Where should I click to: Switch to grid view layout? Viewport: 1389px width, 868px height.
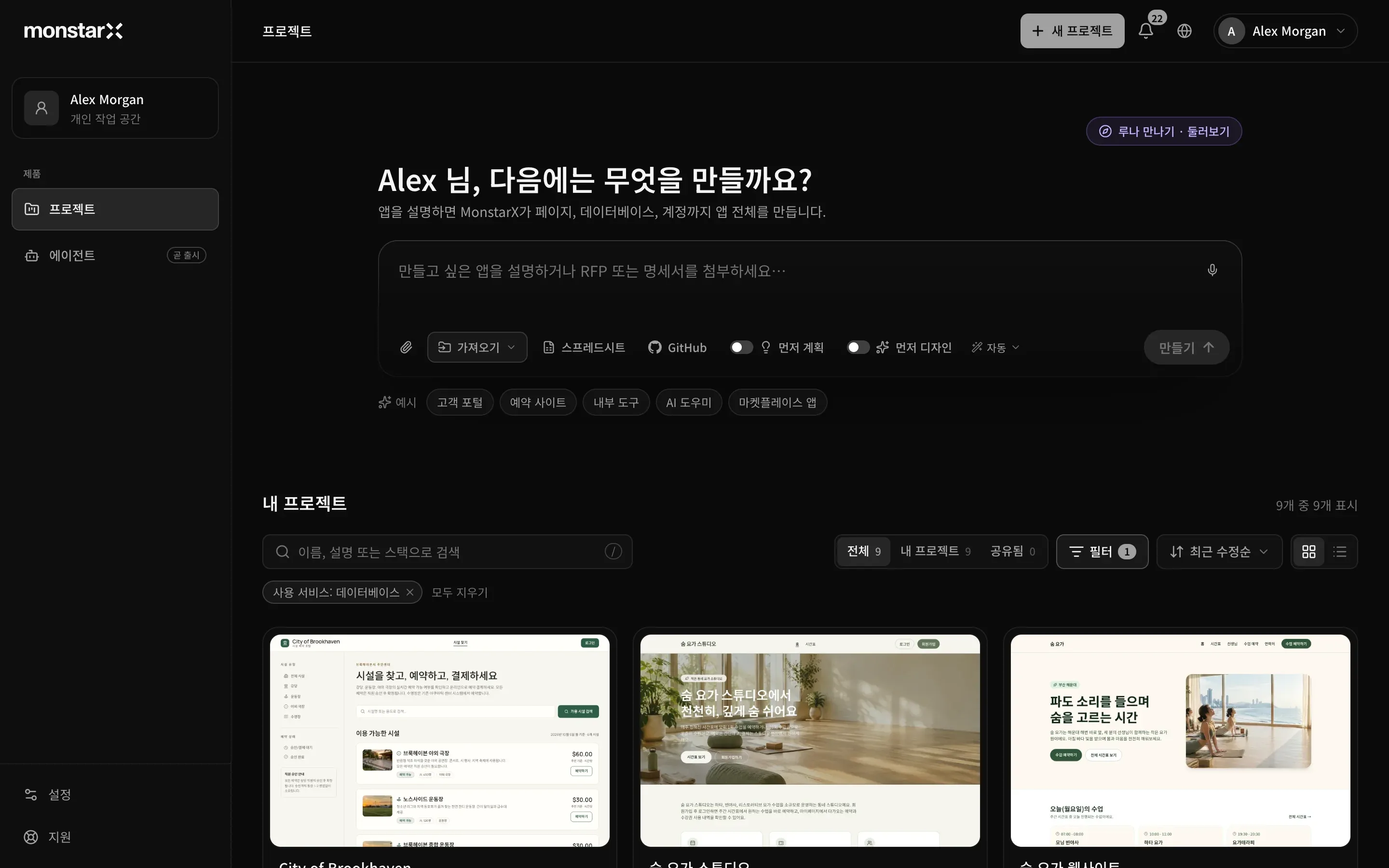click(x=1308, y=552)
